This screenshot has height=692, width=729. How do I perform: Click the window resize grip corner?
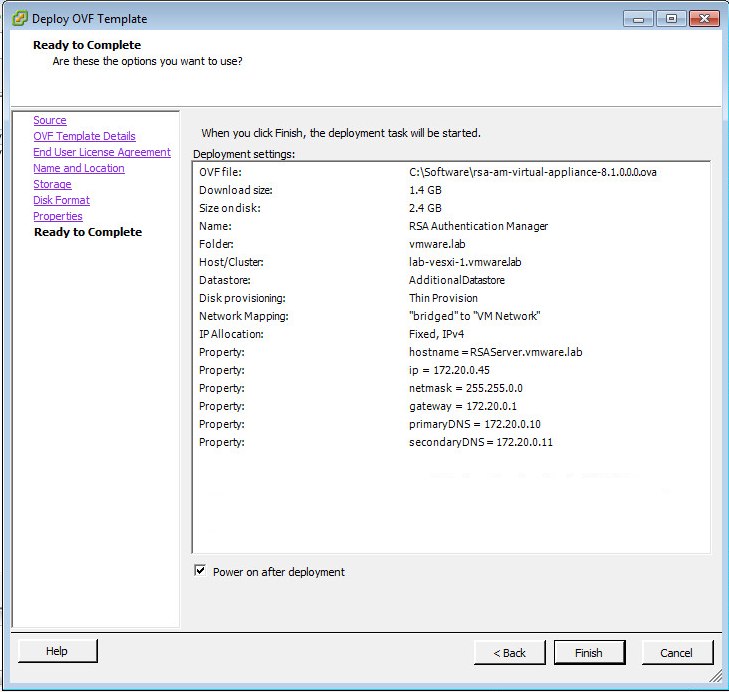tap(716, 676)
